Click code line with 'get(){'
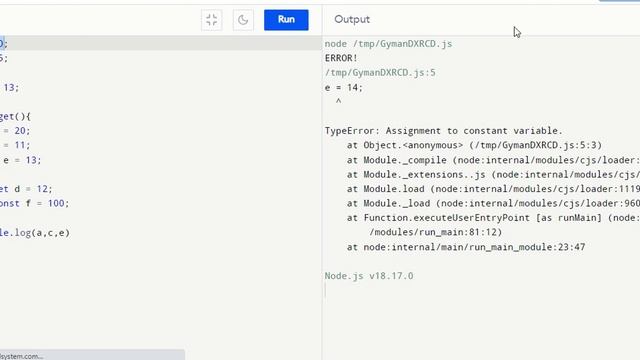This screenshot has width=640, height=360. (x=15, y=116)
